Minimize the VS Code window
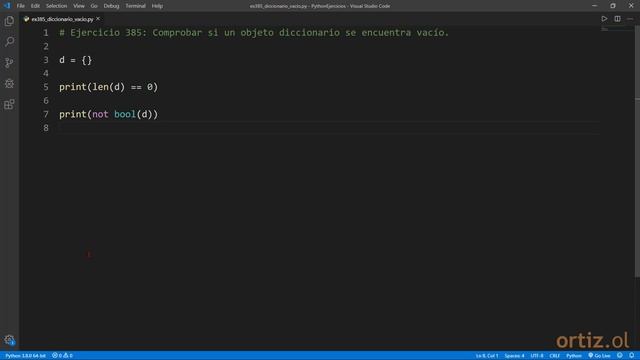The width and height of the screenshot is (640, 360). [594, 6]
